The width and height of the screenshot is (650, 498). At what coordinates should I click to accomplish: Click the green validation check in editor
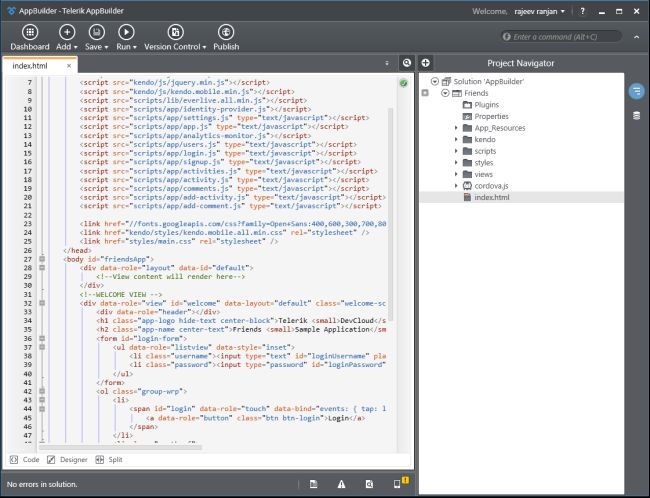(x=403, y=83)
